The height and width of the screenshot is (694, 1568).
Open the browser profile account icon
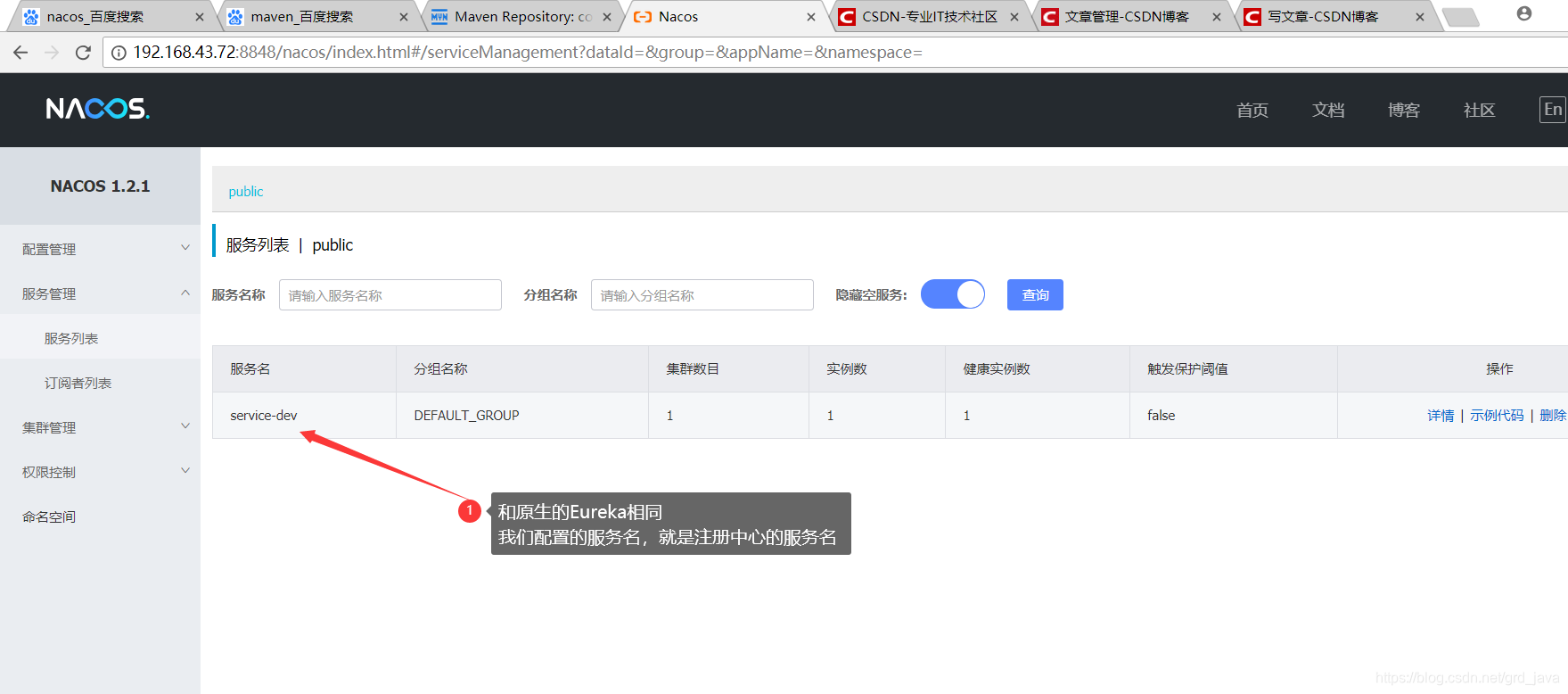1524,13
